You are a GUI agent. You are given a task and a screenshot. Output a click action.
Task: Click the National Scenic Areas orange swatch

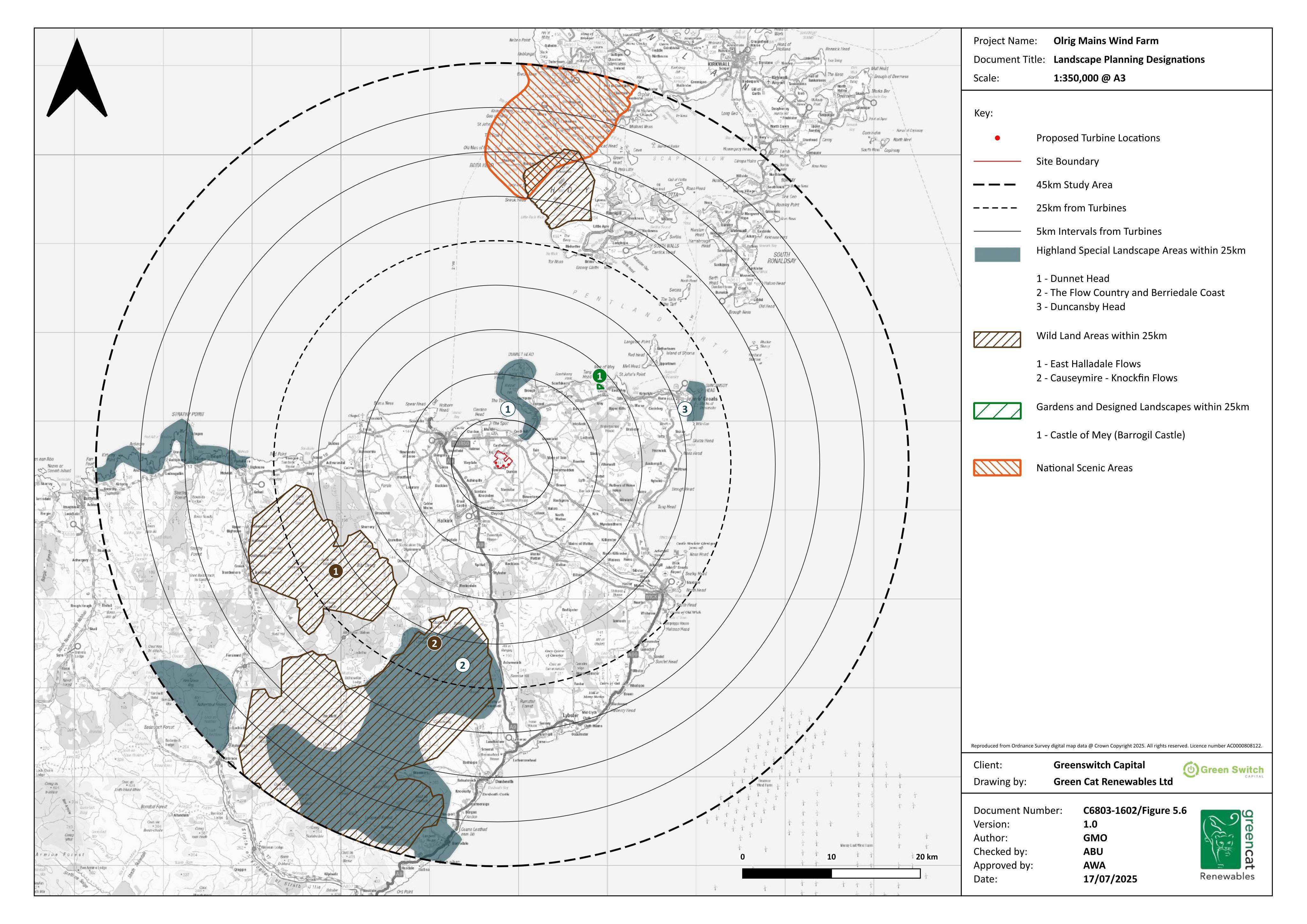coord(997,468)
